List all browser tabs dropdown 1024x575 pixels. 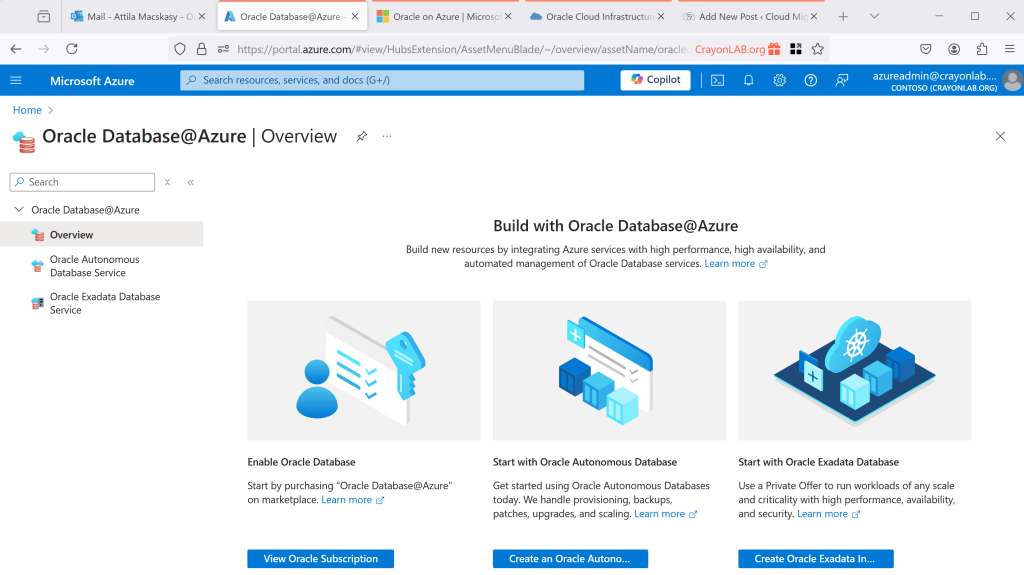tap(874, 16)
